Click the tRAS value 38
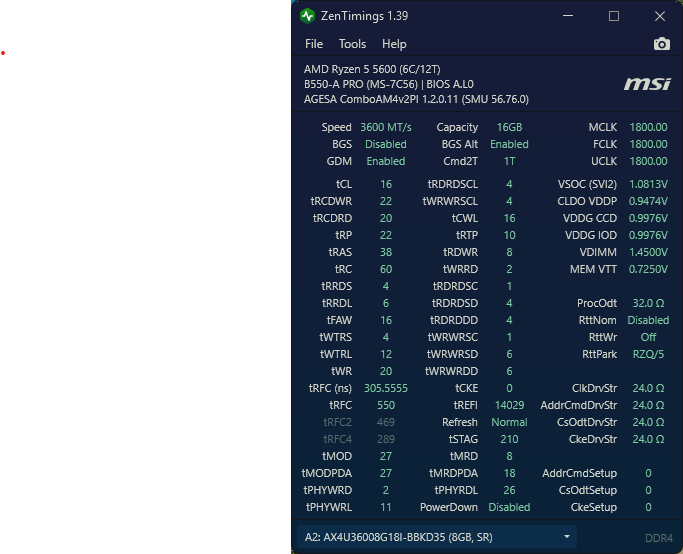The image size is (683, 554). (385, 252)
